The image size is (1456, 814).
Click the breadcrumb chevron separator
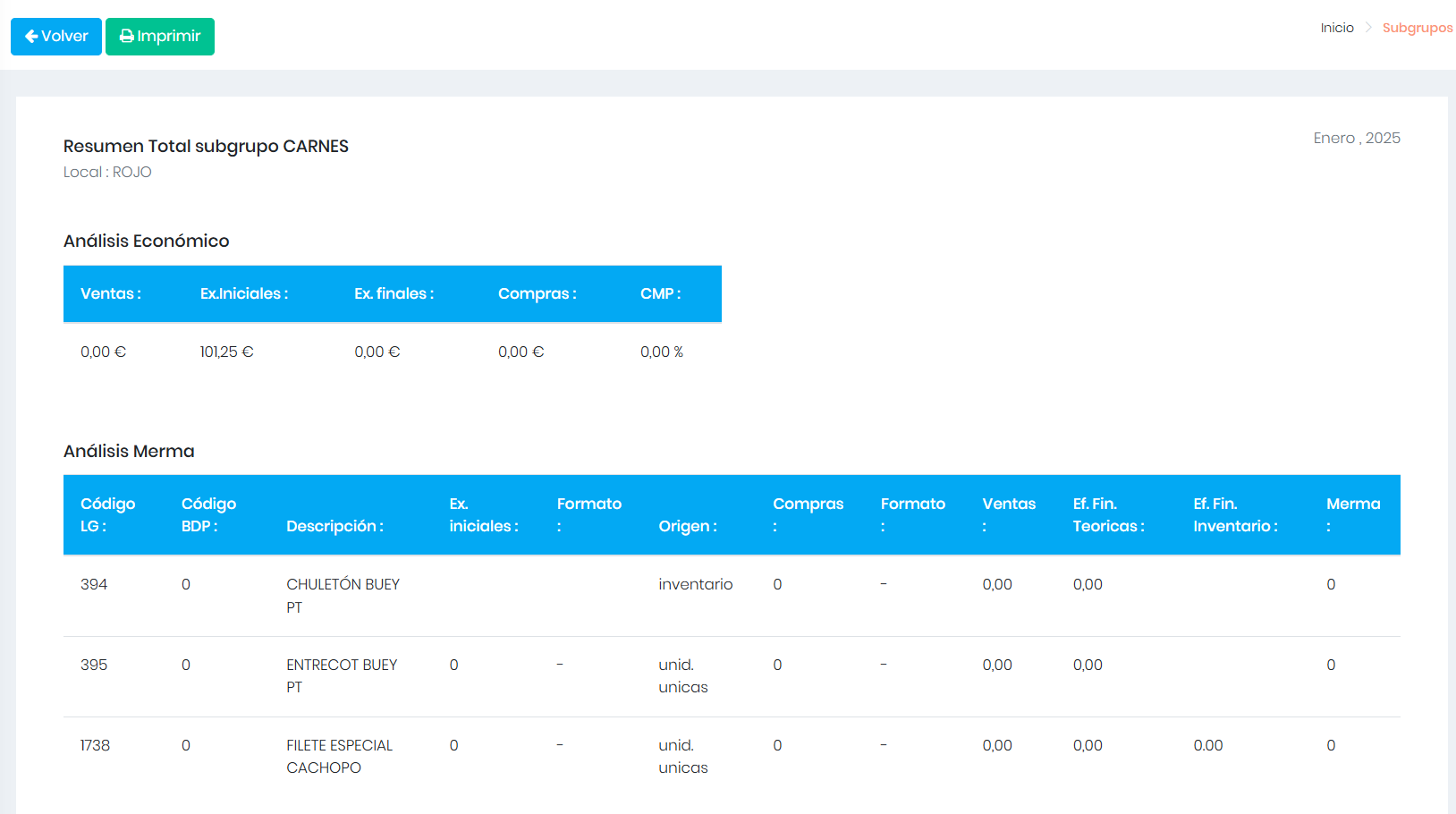pos(1368,28)
